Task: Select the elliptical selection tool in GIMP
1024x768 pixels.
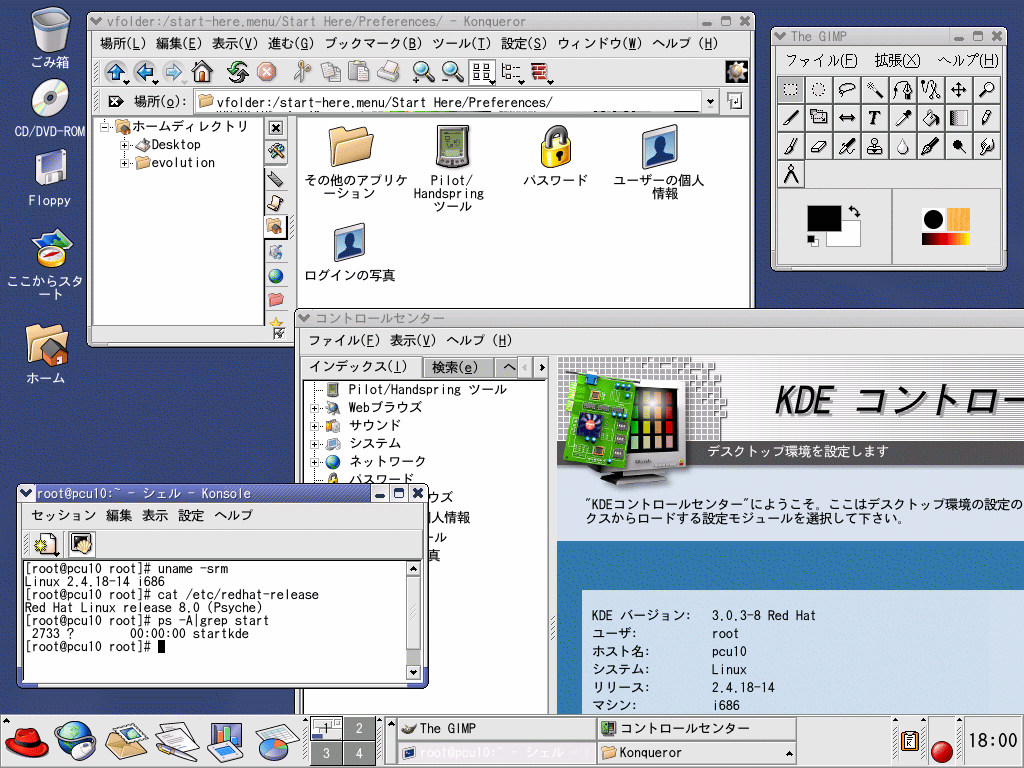Action: coord(819,89)
